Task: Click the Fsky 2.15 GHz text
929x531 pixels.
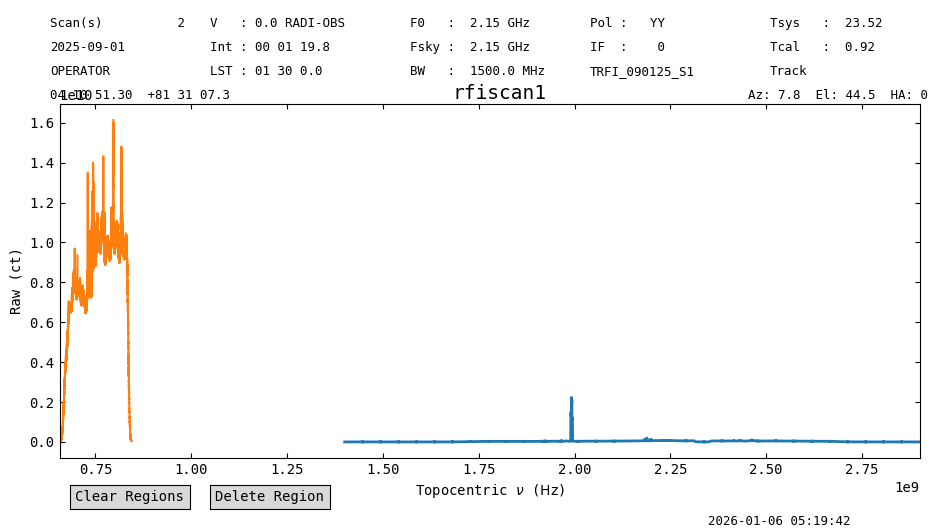Action: coord(469,47)
